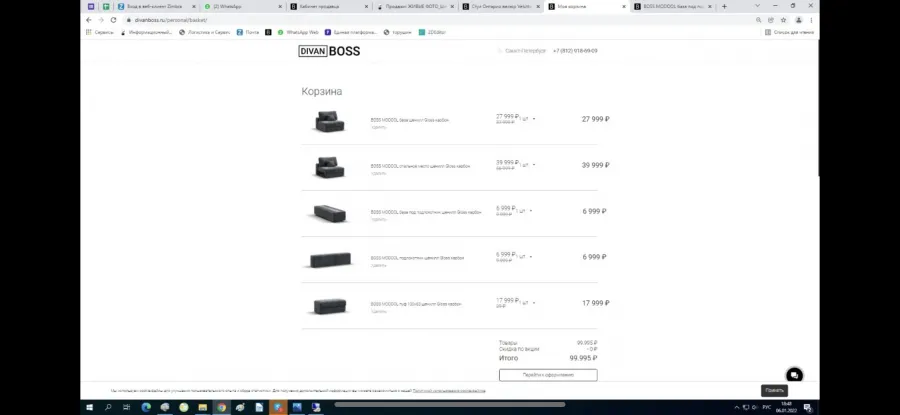Bookmark this page using the star icon

pos(783,20)
